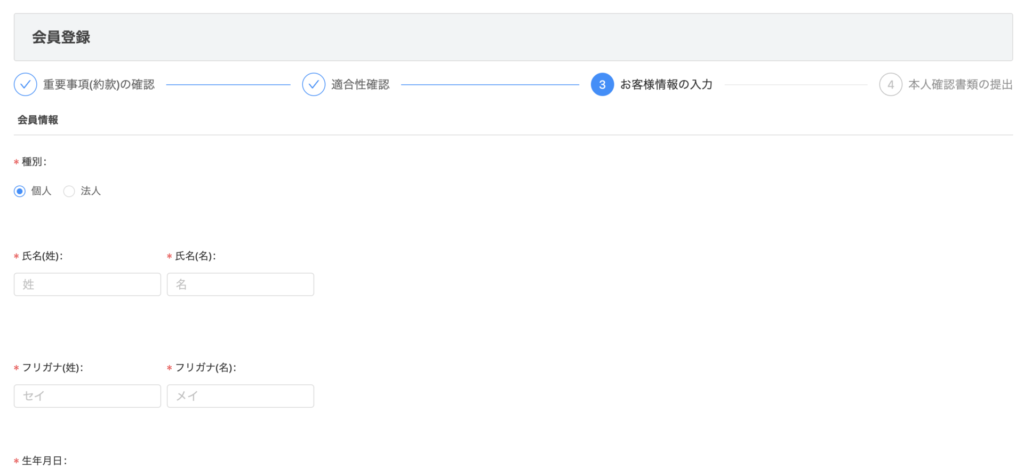Click the 会員登録 page header

(x=61, y=38)
